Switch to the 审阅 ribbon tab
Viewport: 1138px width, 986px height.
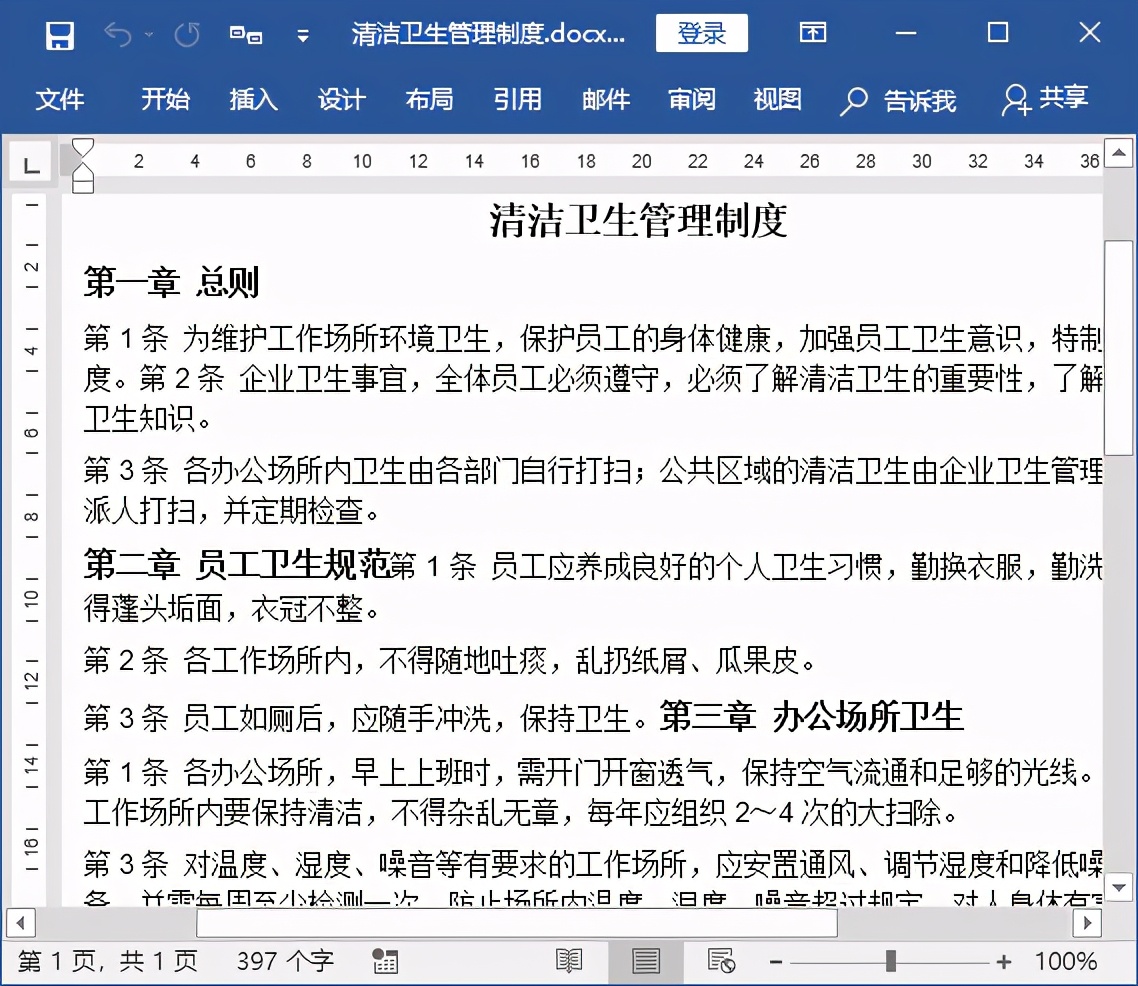coord(691,100)
